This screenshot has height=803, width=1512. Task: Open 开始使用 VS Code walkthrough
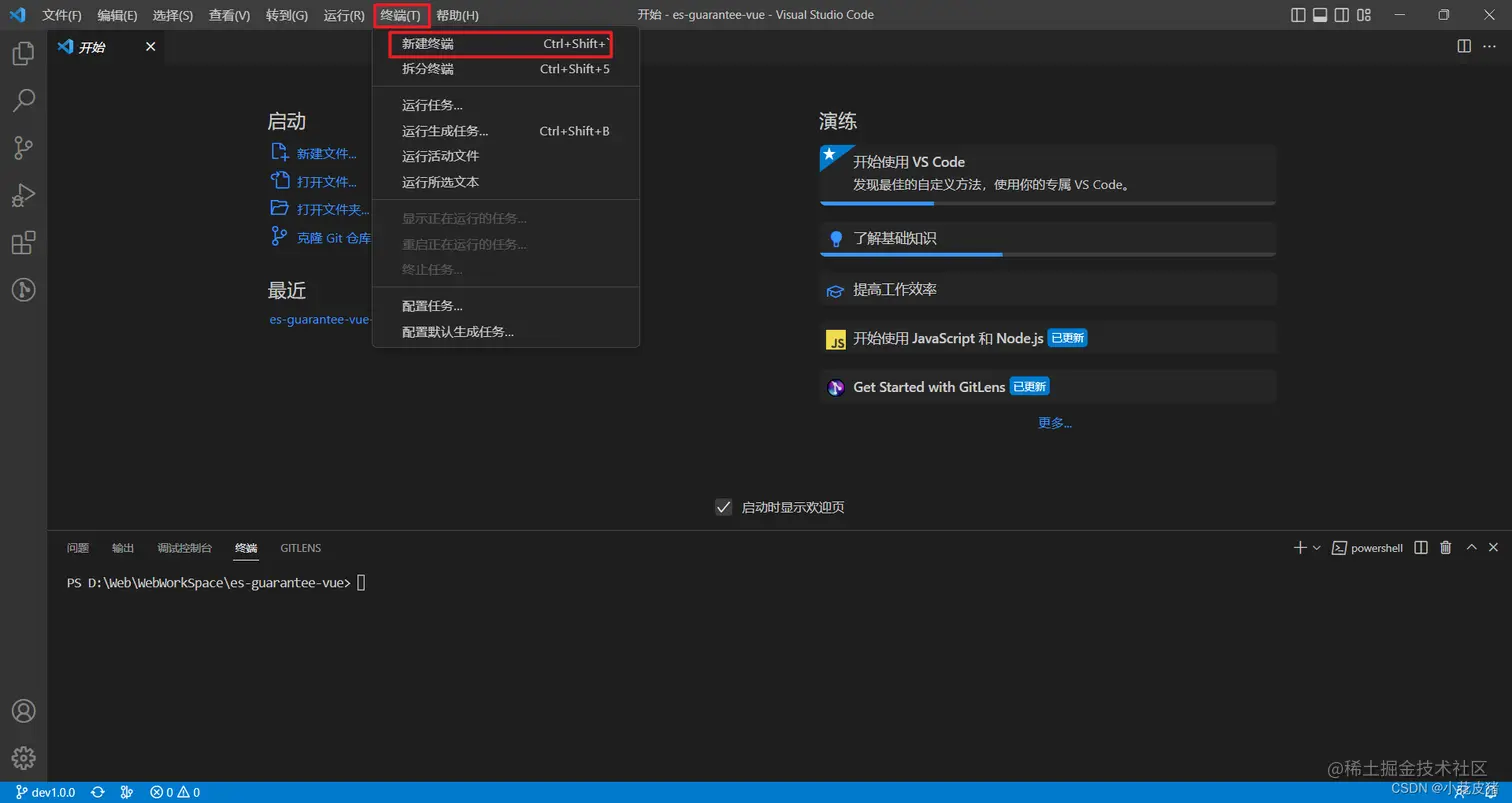point(1048,174)
